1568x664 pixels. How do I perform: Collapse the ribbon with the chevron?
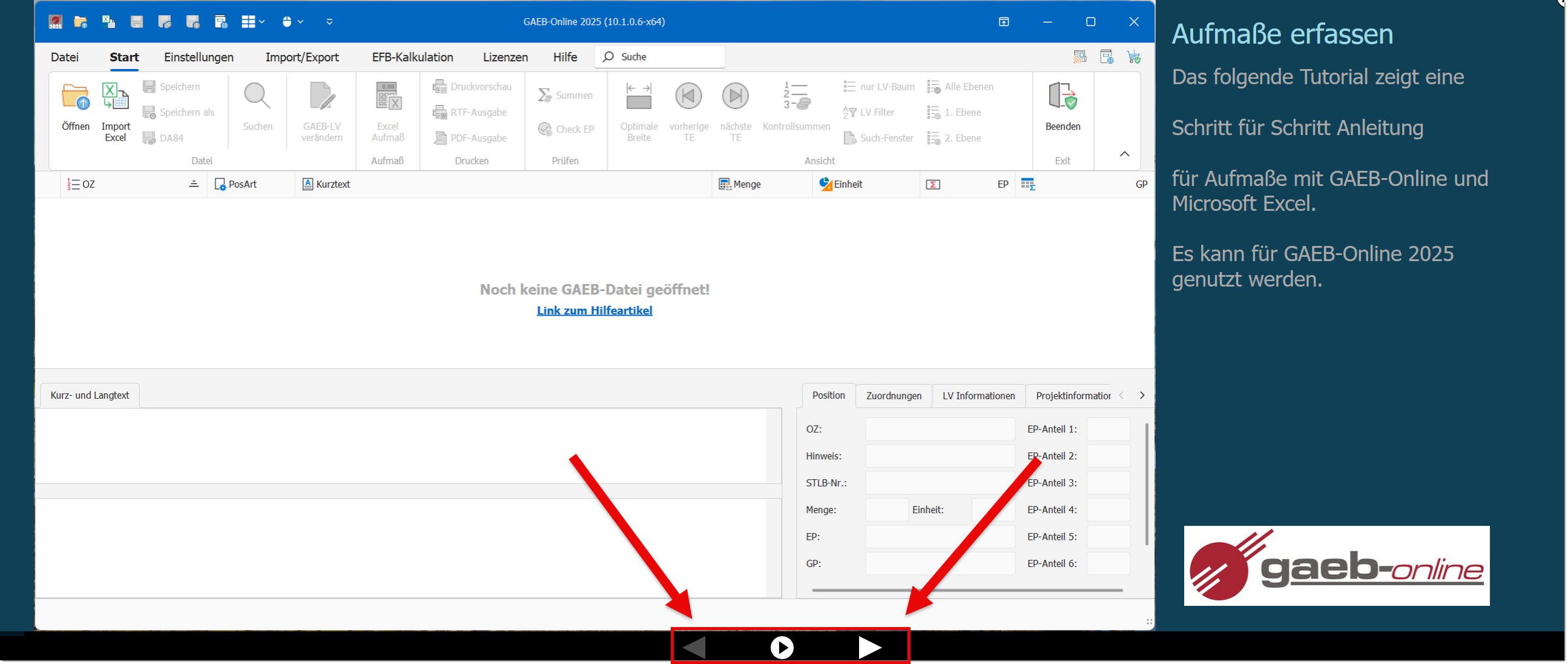[x=1124, y=154]
